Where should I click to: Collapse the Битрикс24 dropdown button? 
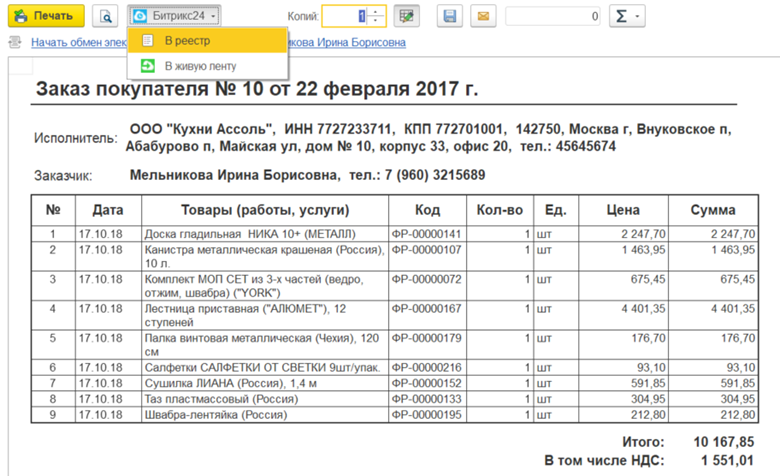(174, 16)
